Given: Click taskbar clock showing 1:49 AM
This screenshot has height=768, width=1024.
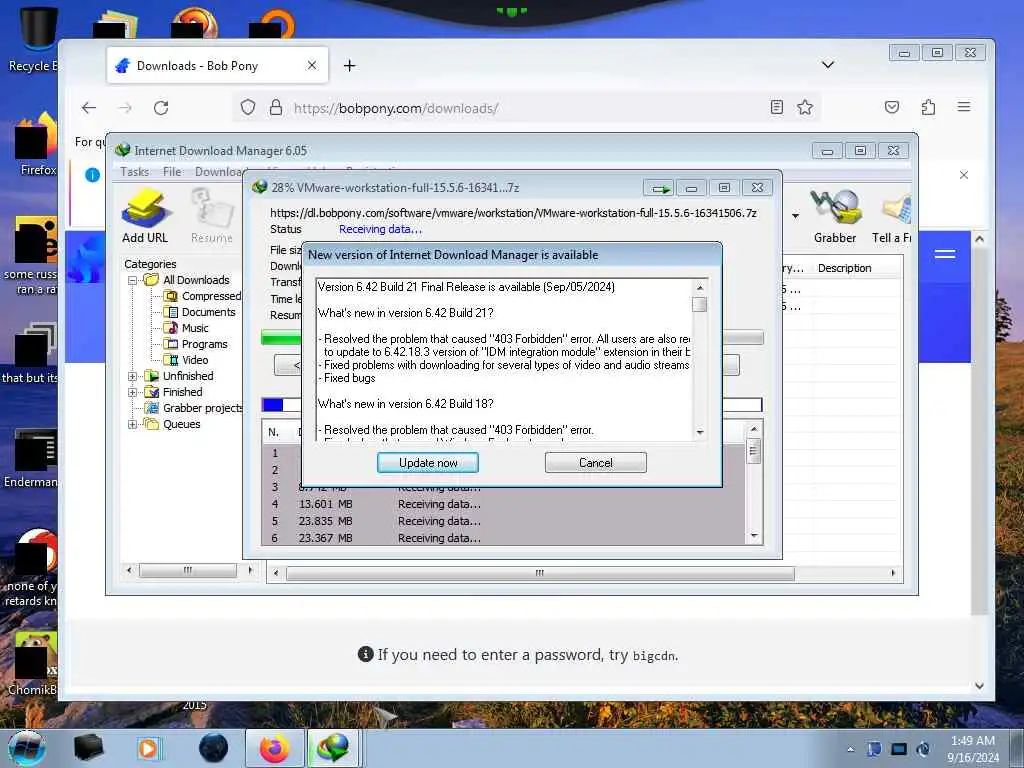Looking at the screenshot, I should [973, 748].
